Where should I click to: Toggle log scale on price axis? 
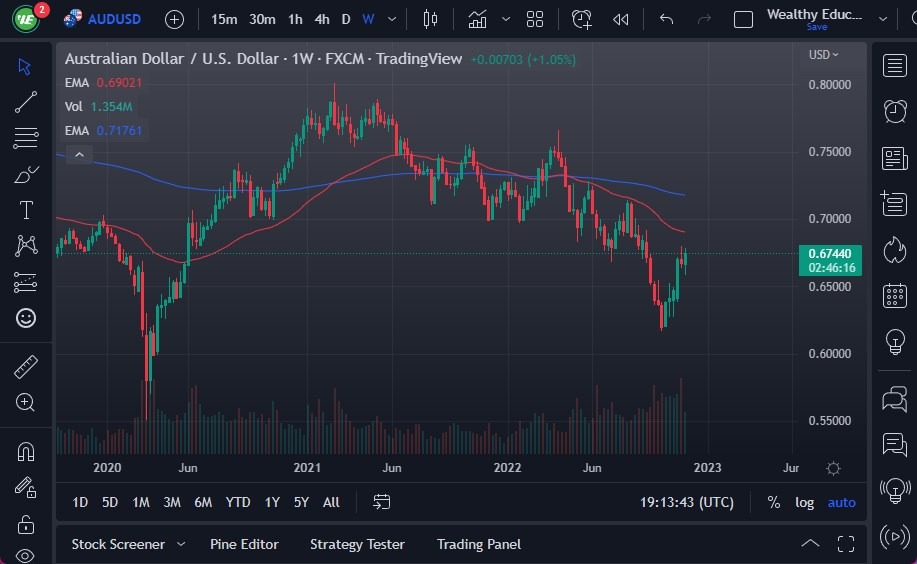click(x=804, y=502)
